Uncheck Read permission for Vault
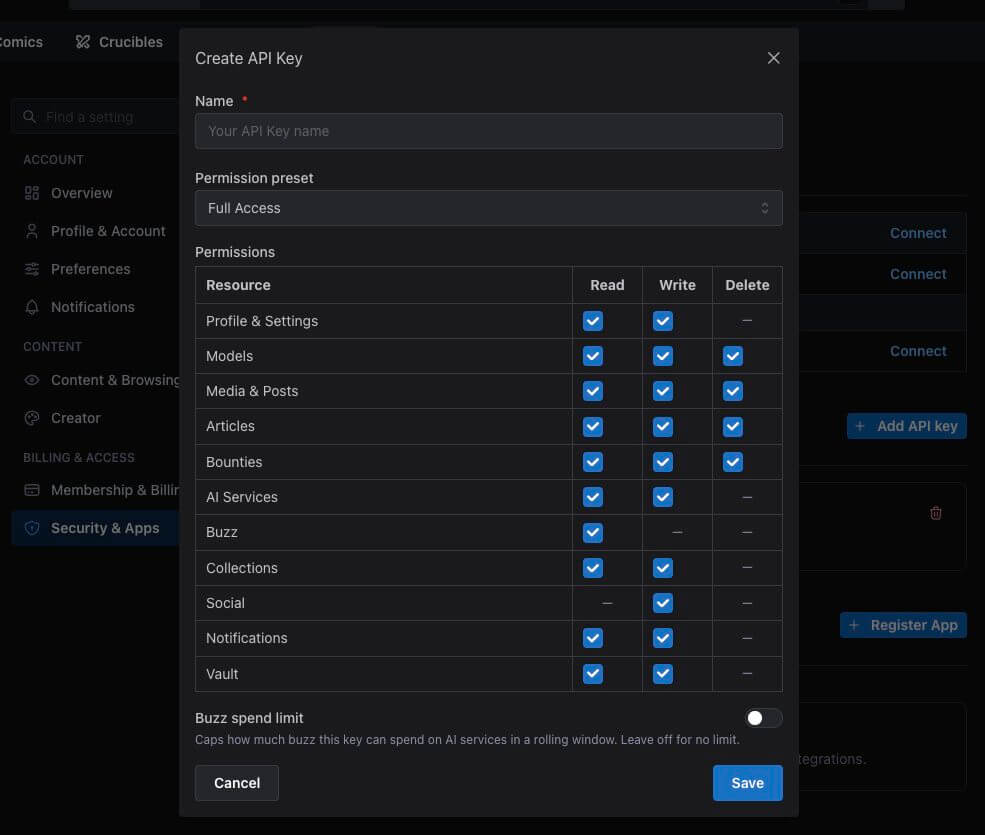985x835 pixels. click(x=592, y=674)
